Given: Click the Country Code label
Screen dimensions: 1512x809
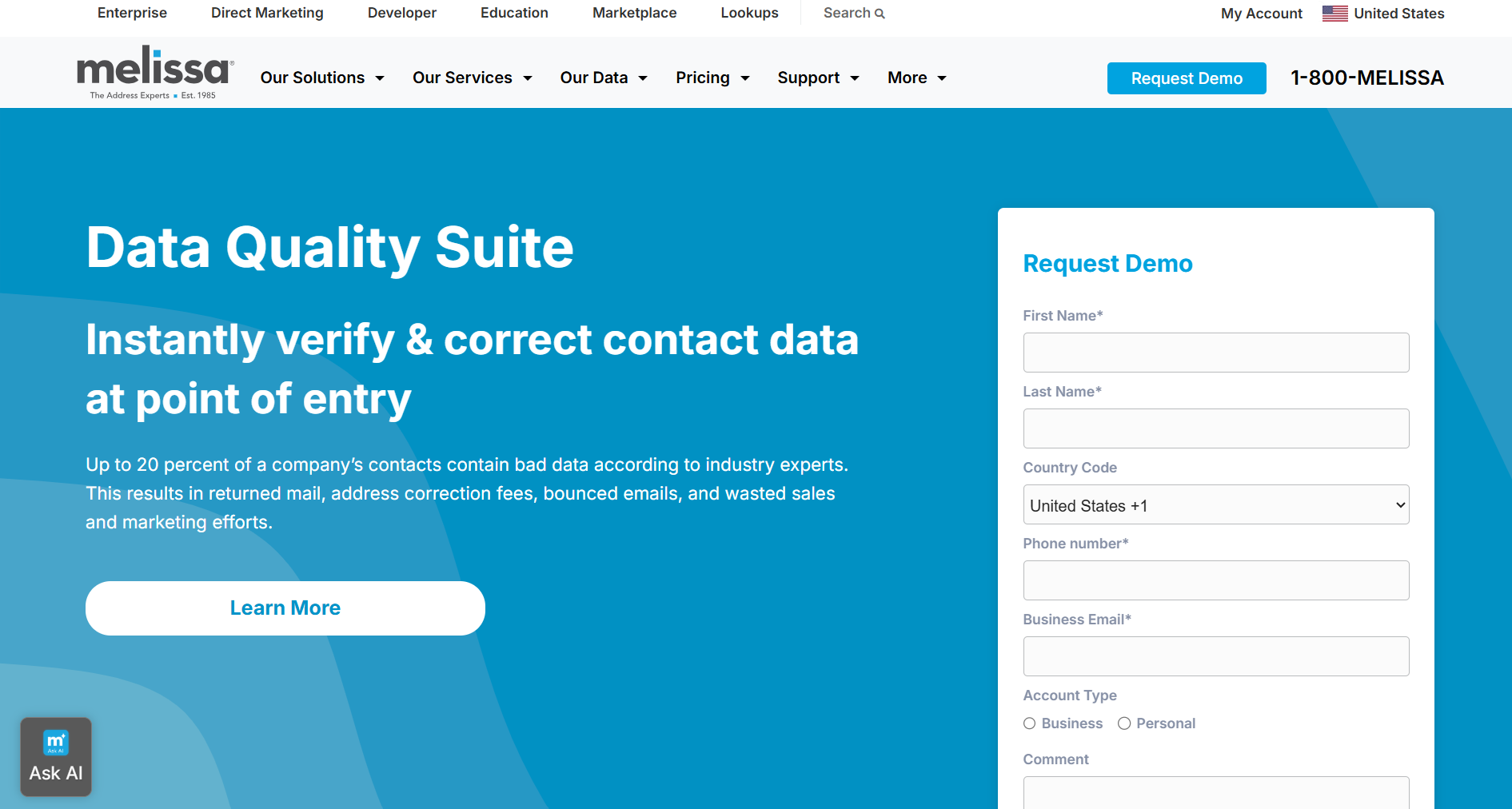Looking at the screenshot, I should point(1070,468).
